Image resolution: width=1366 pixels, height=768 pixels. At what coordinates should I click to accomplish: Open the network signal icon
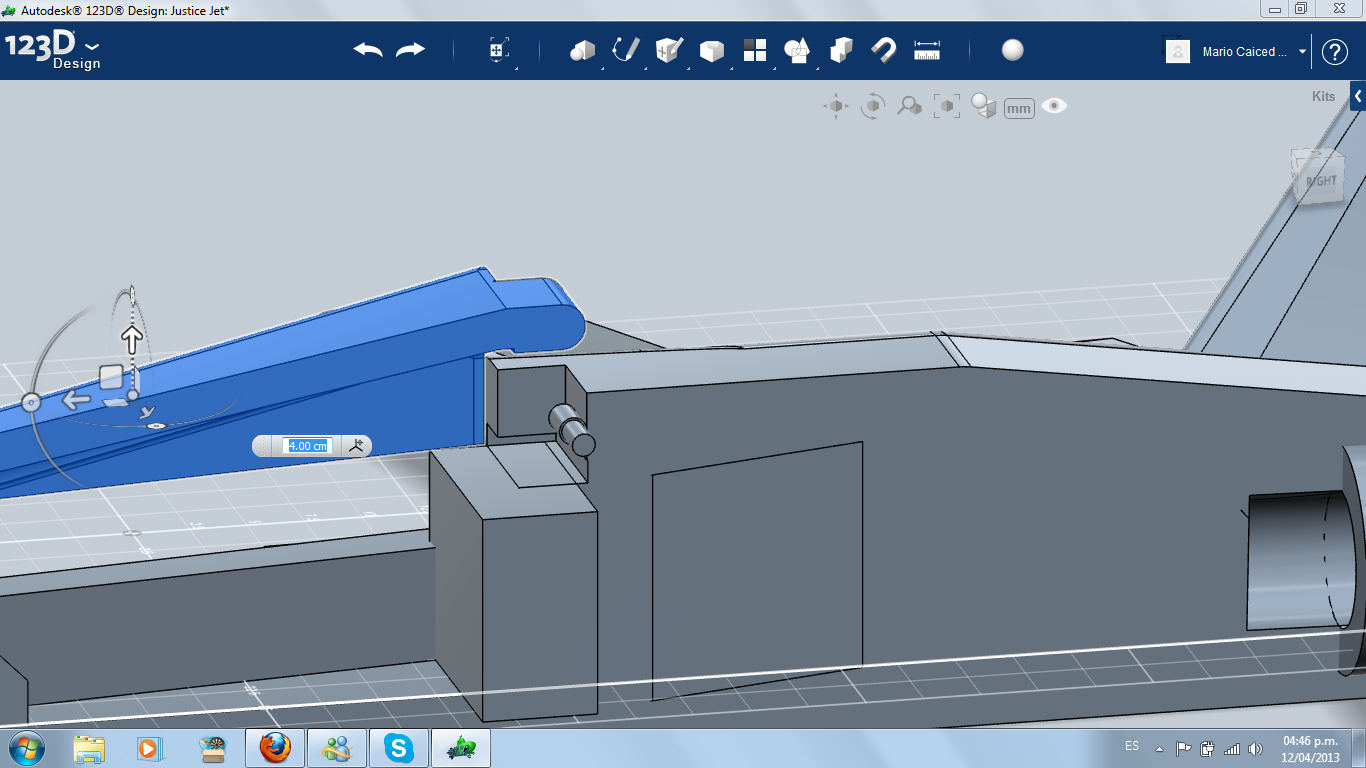(1231, 748)
